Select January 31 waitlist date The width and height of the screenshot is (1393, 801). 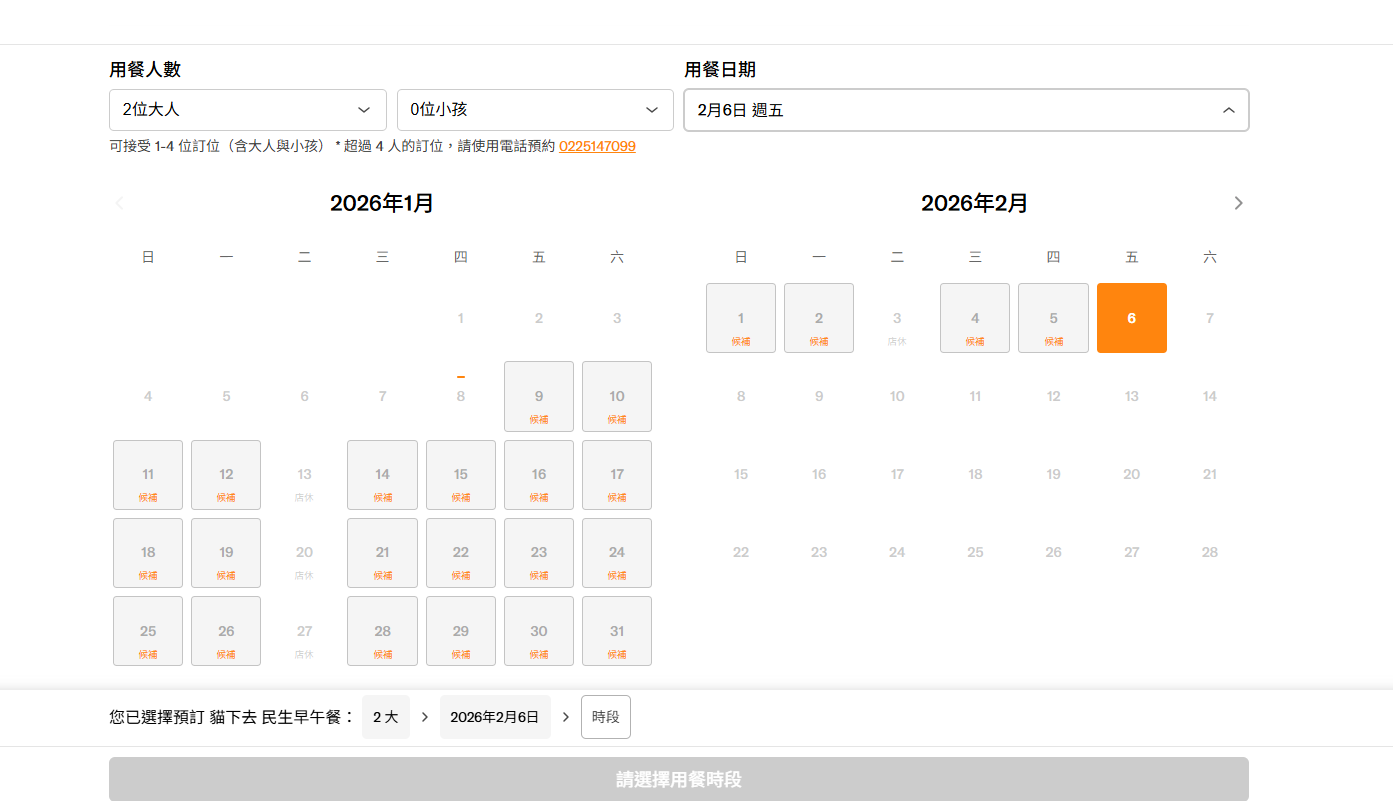click(x=617, y=631)
